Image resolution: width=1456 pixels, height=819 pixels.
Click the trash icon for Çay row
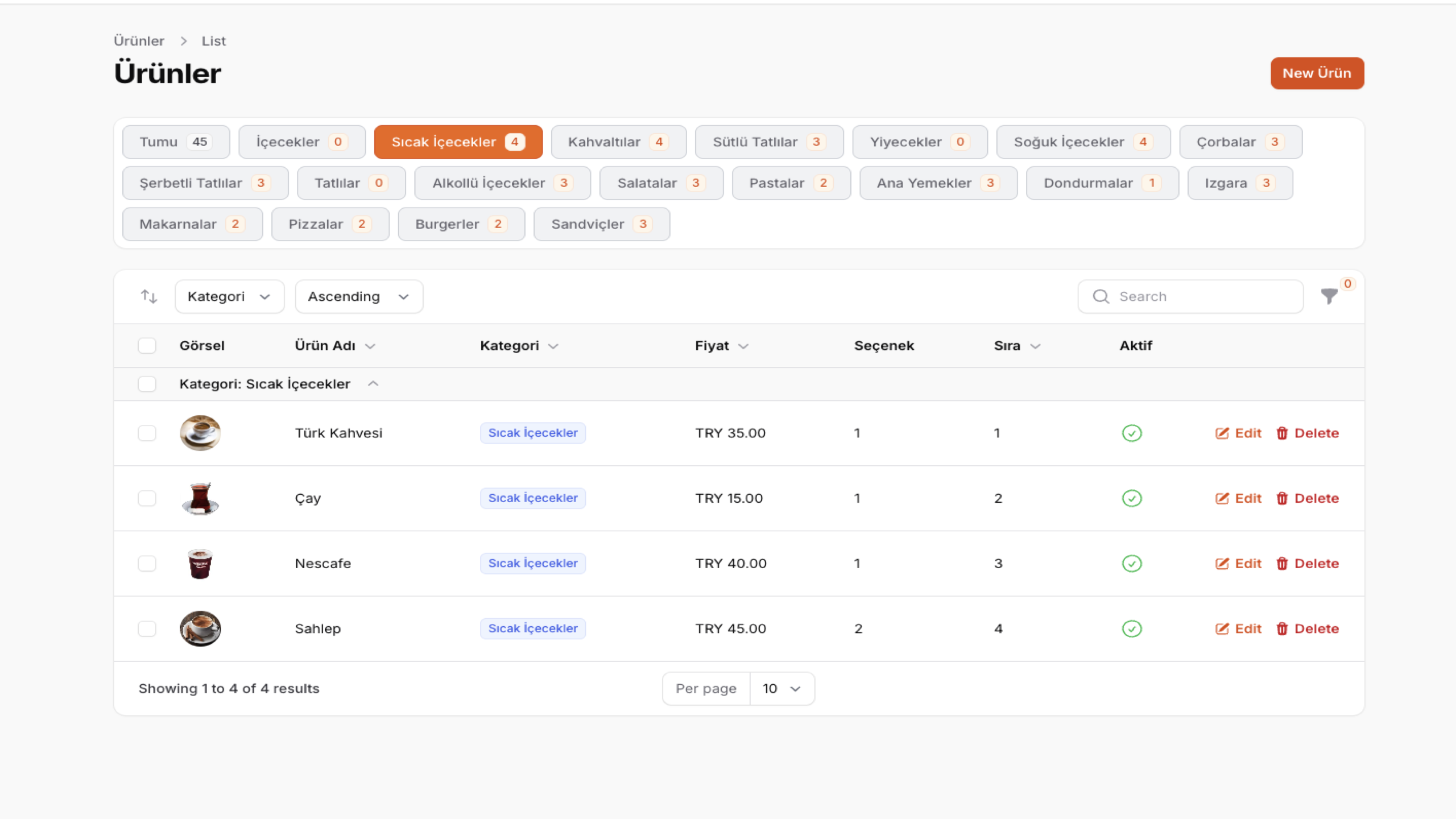(x=1282, y=499)
